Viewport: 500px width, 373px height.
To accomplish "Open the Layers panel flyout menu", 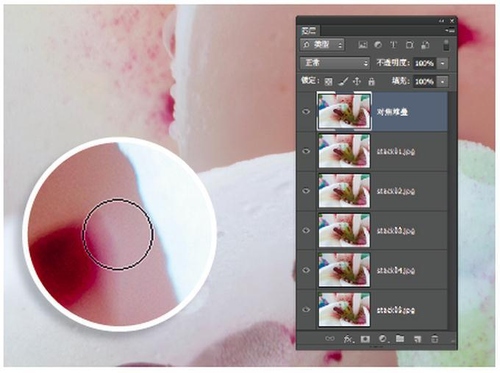I will tap(450, 30).
